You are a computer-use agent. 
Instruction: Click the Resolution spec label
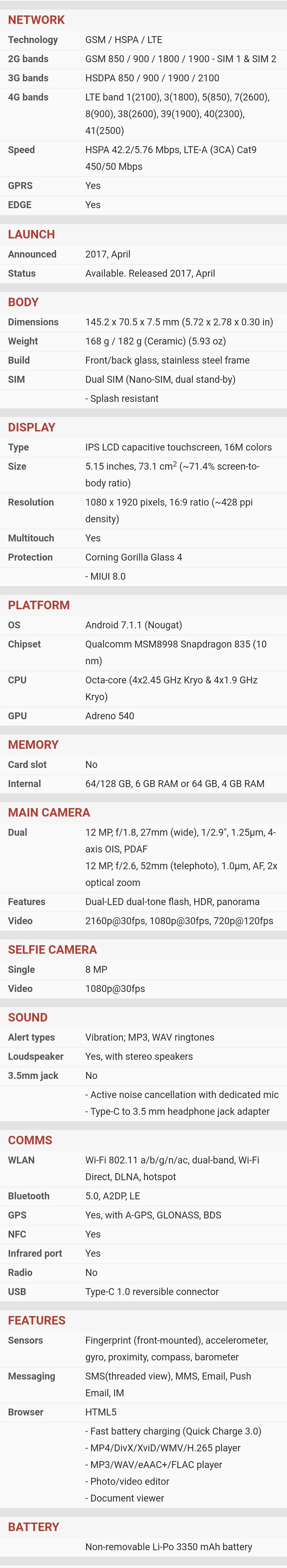coord(30,502)
